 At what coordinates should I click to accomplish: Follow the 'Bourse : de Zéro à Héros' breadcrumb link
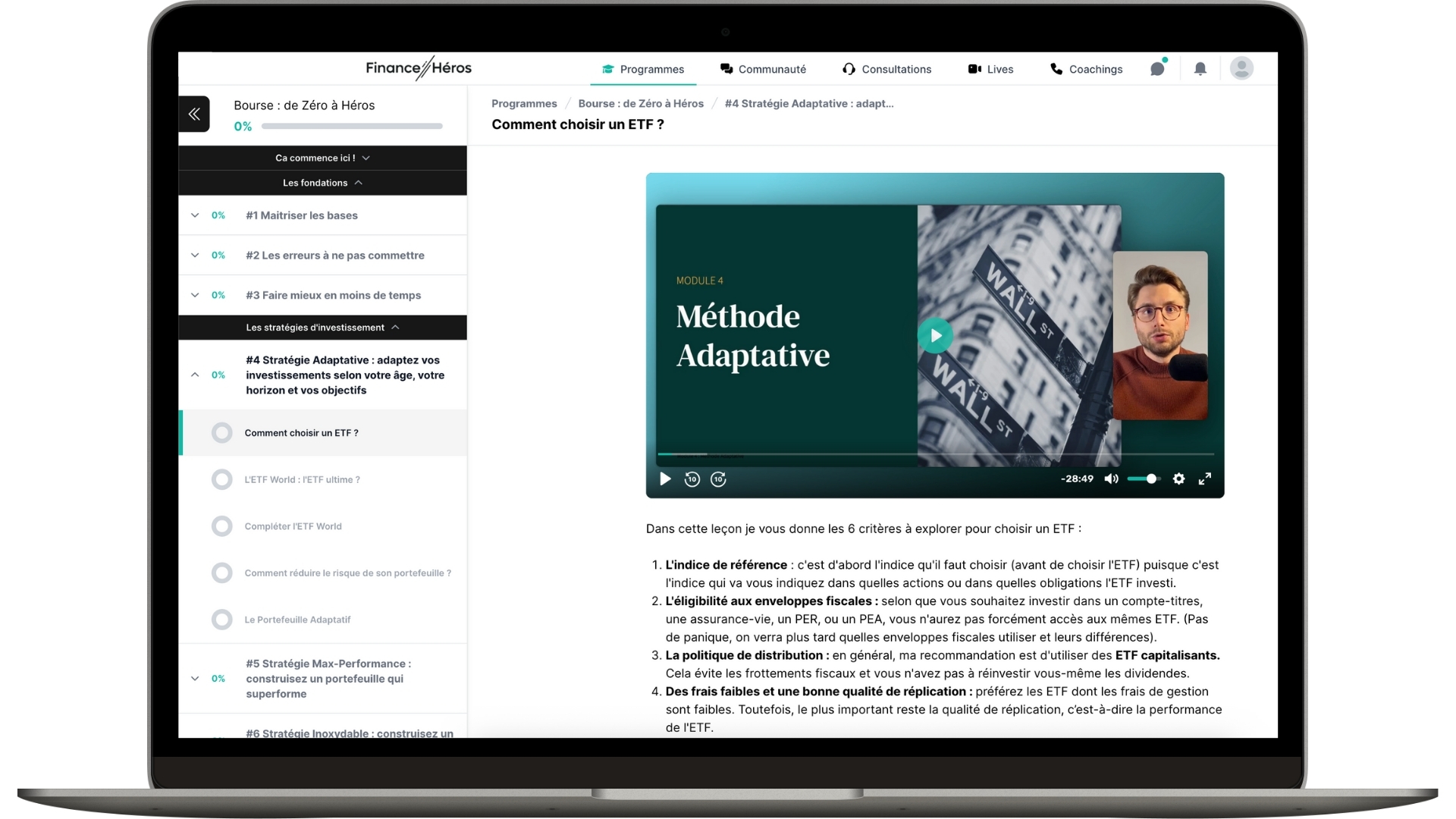click(641, 103)
